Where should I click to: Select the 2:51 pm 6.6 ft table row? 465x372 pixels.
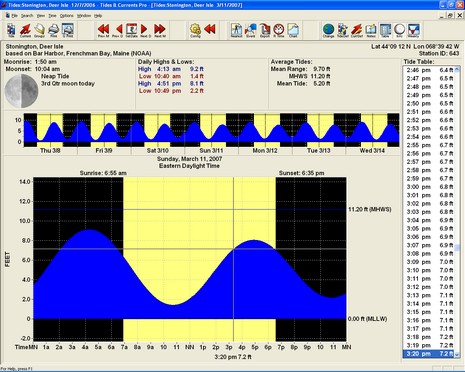pyautogui.click(x=429, y=112)
